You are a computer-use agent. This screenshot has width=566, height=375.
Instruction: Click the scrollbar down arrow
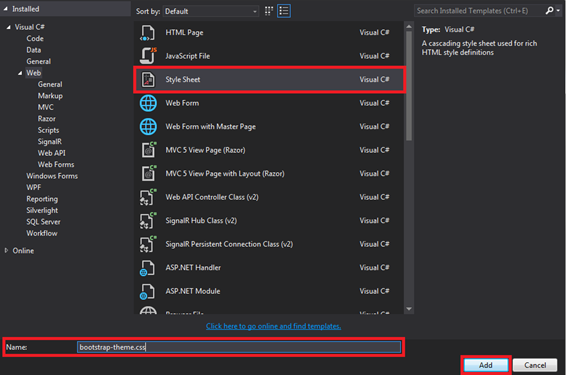tap(409, 309)
